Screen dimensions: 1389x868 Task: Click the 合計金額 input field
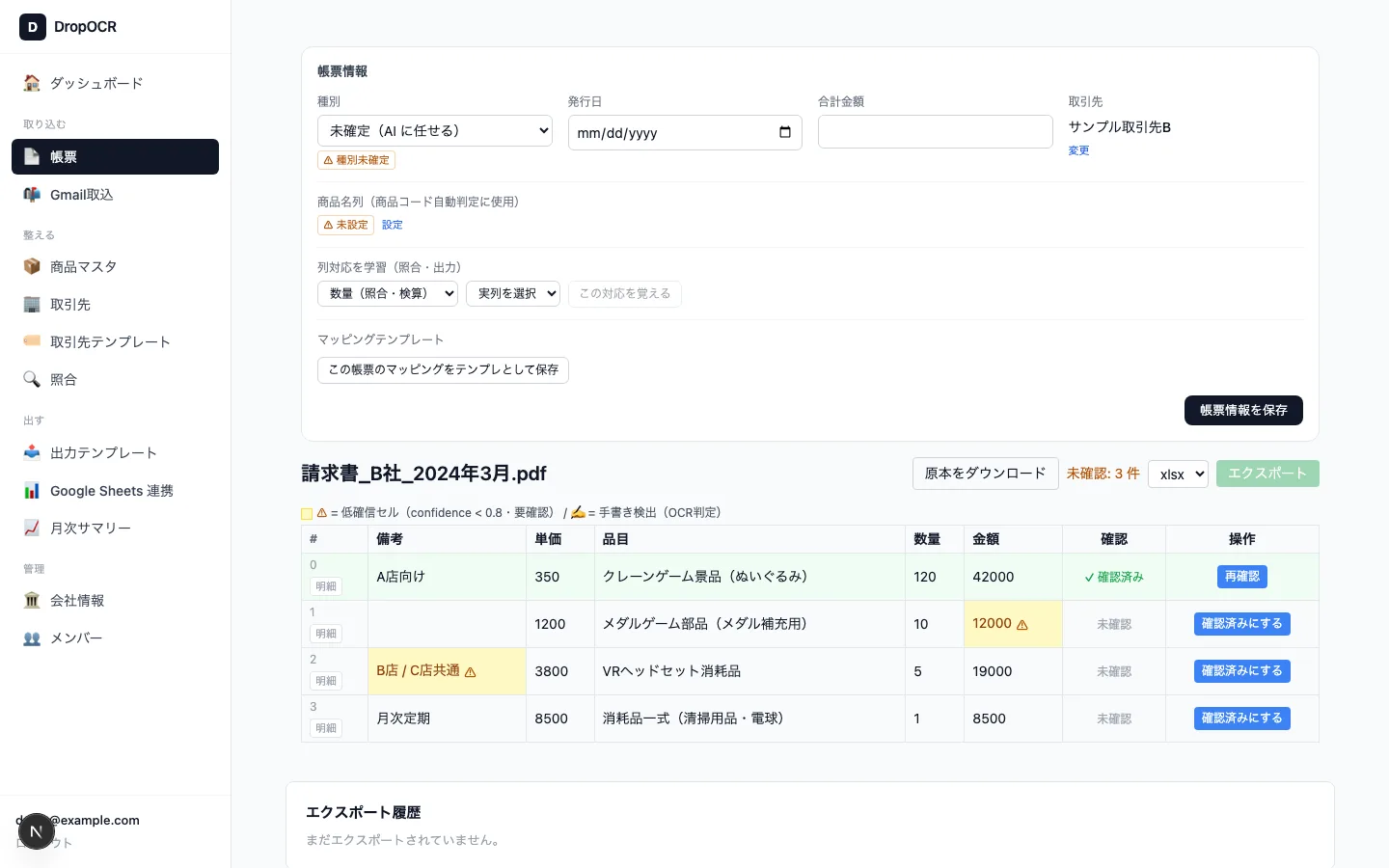coord(936,131)
